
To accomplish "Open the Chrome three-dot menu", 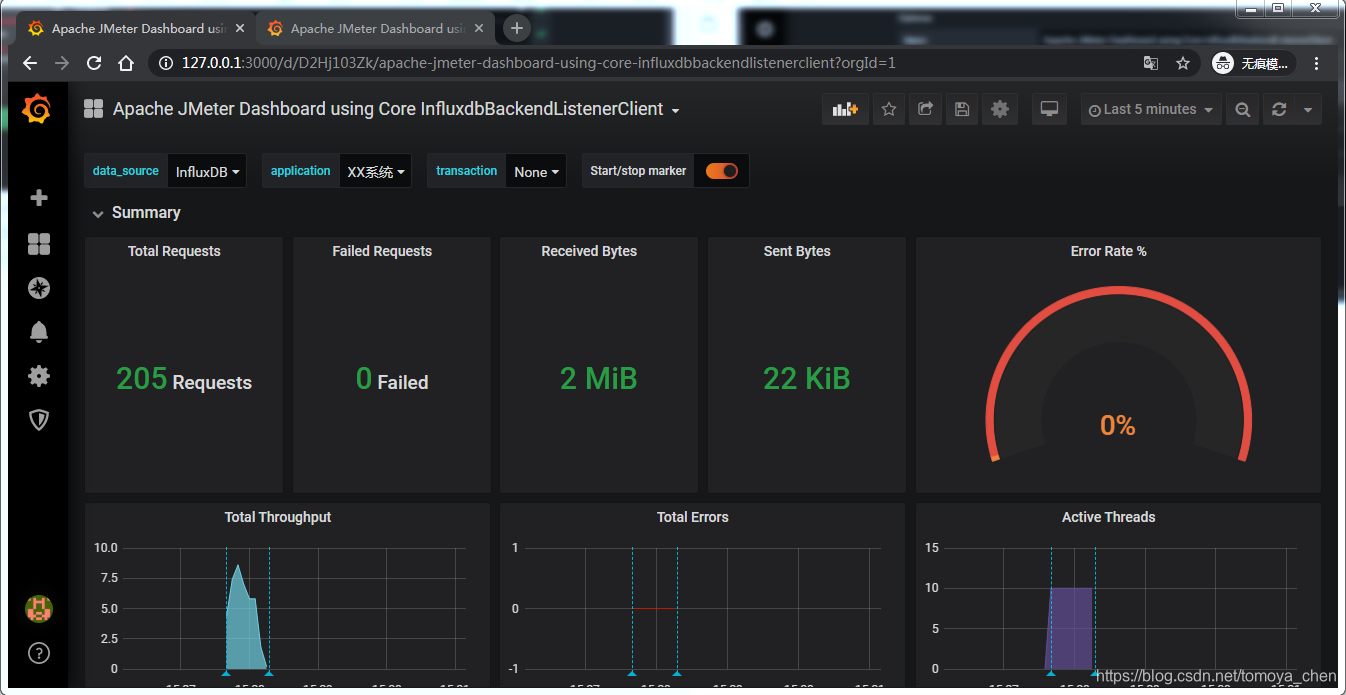I will (x=1316, y=63).
